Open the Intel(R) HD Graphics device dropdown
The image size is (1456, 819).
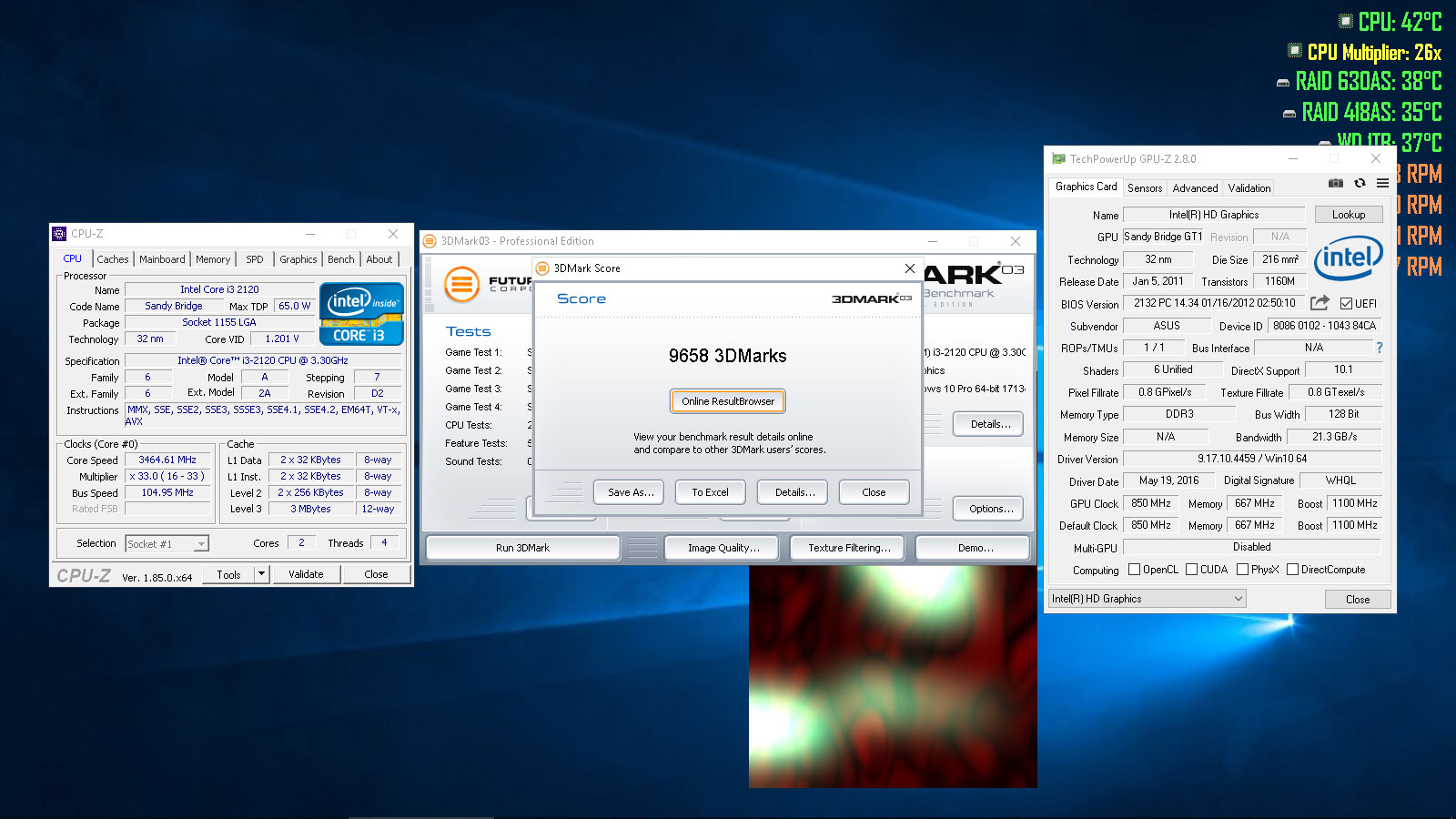(1147, 599)
